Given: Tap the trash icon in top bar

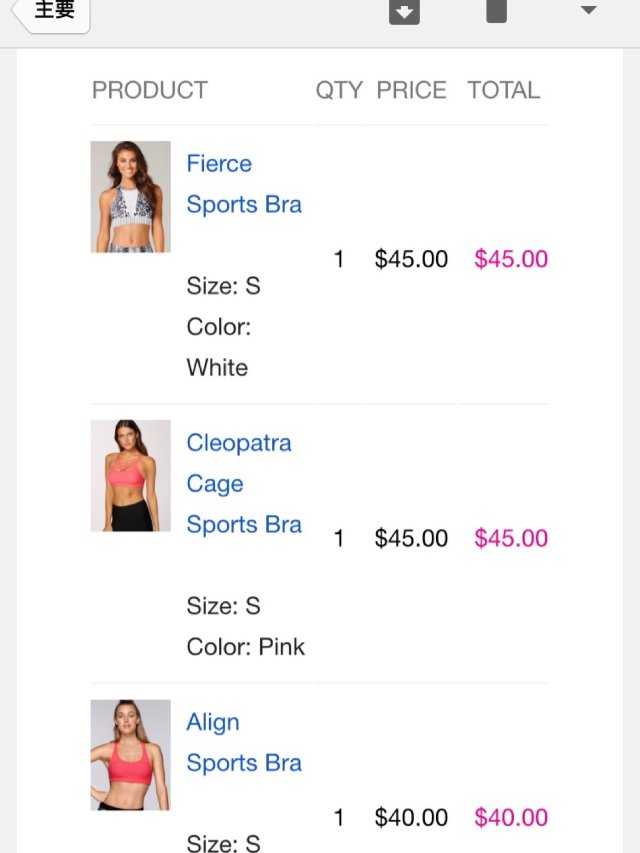Looking at the screenshot, I should [x=496, y=11].
